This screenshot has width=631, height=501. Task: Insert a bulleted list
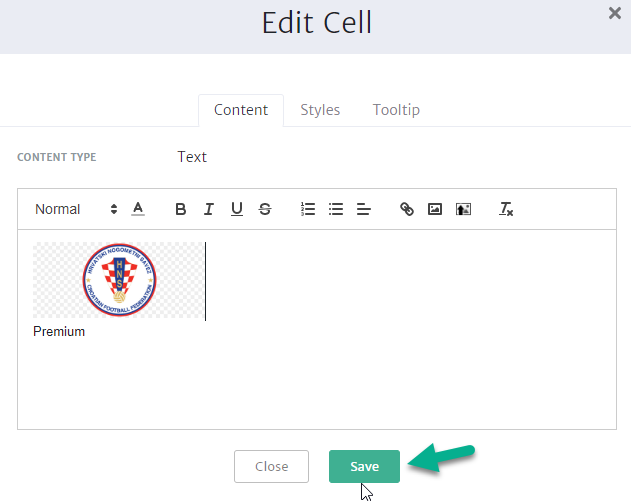pyautogui.click(x=336, y=209)
